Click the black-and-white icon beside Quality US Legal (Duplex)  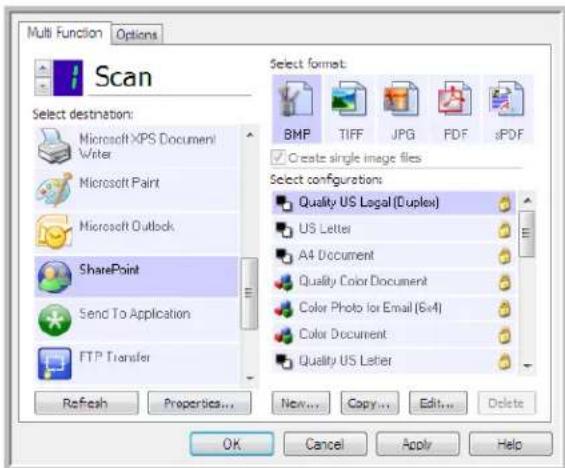tap(284, 203)
